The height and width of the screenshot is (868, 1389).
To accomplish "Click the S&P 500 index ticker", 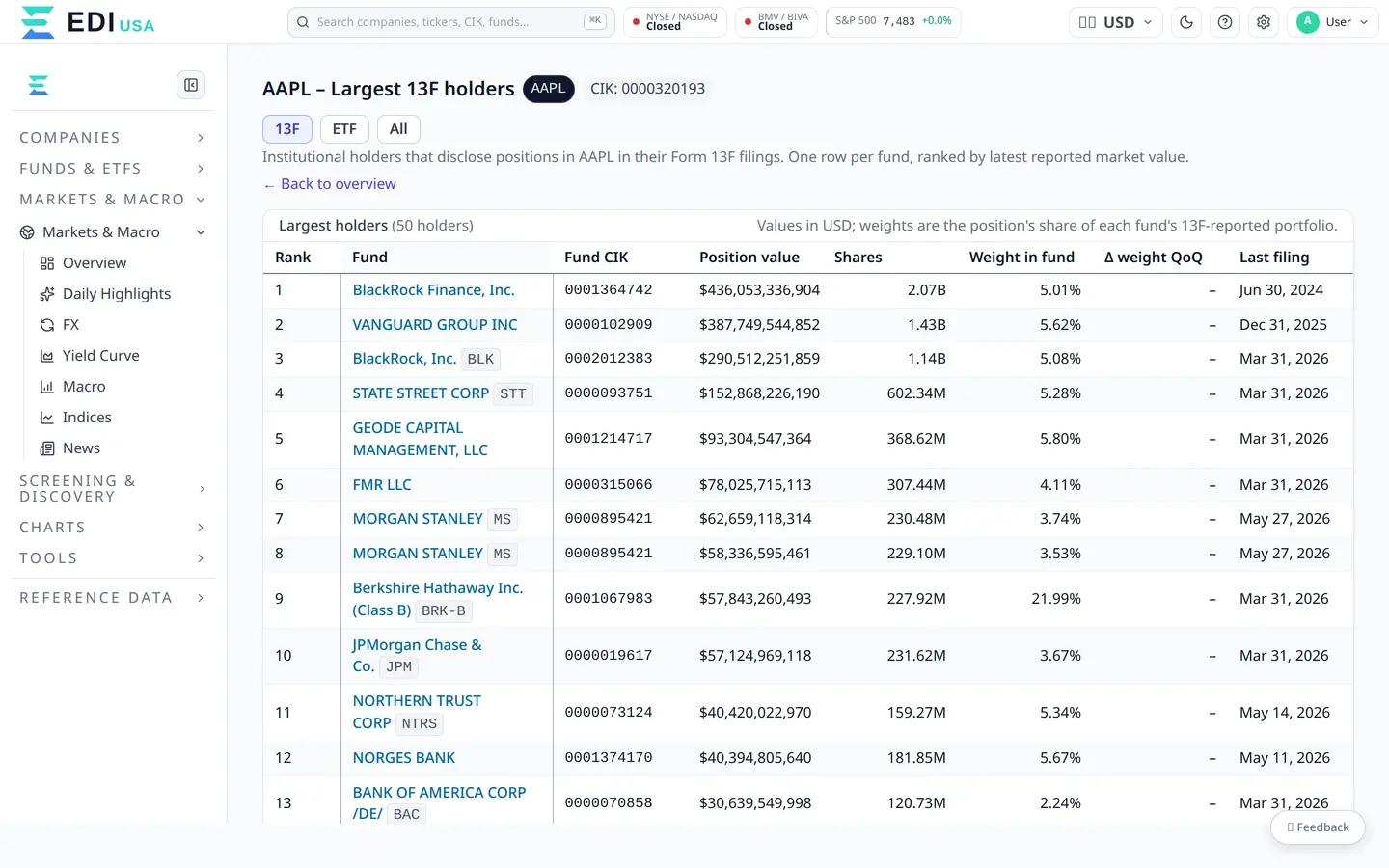I will (x=893, y=22).
